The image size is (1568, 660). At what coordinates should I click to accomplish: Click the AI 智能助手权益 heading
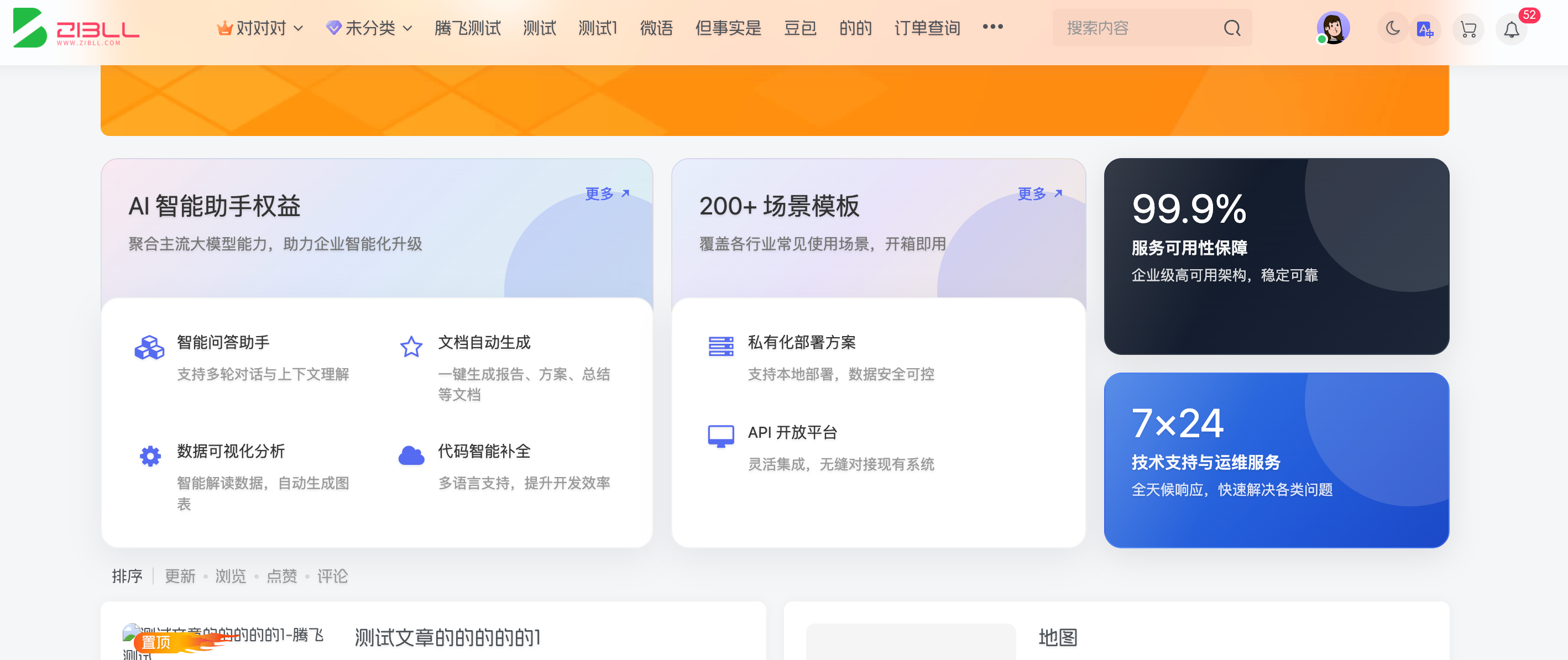point(215,206)
